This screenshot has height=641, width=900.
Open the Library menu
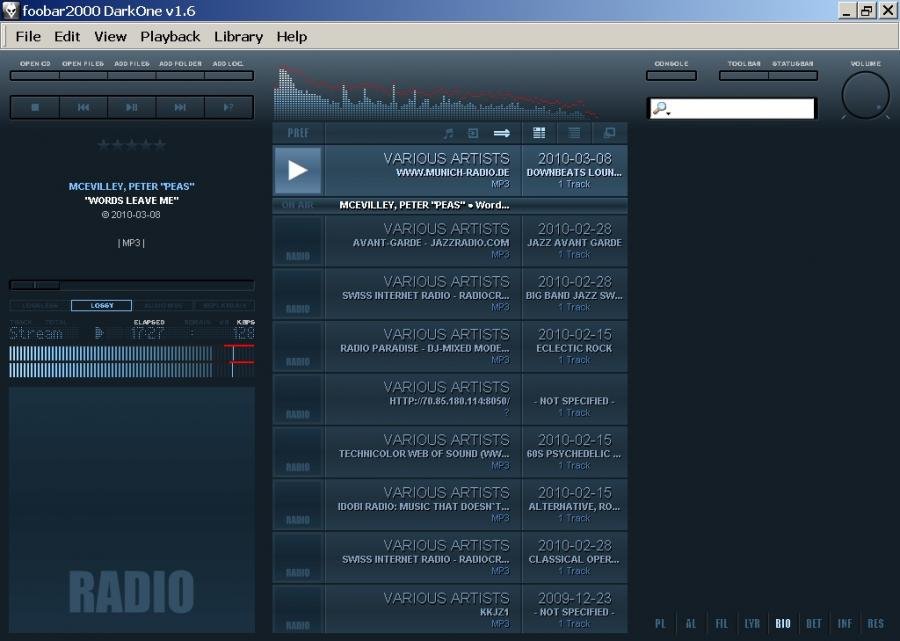coord(238,37)
